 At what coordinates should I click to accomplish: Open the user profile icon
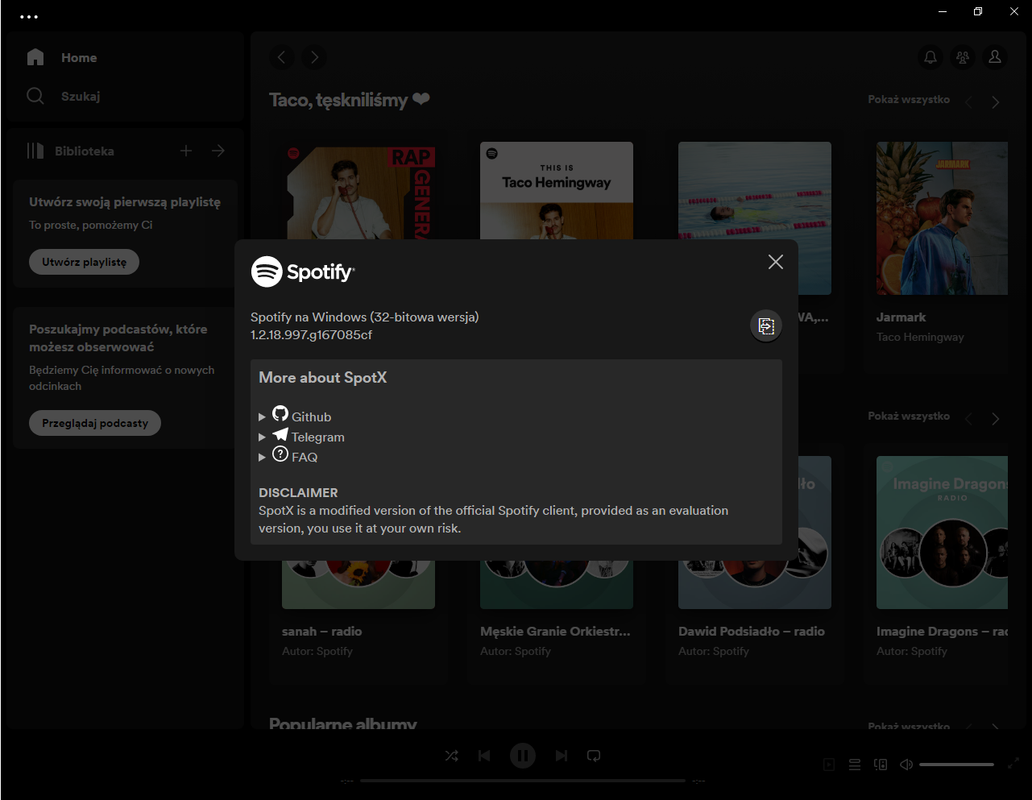(x=994, y=57)
